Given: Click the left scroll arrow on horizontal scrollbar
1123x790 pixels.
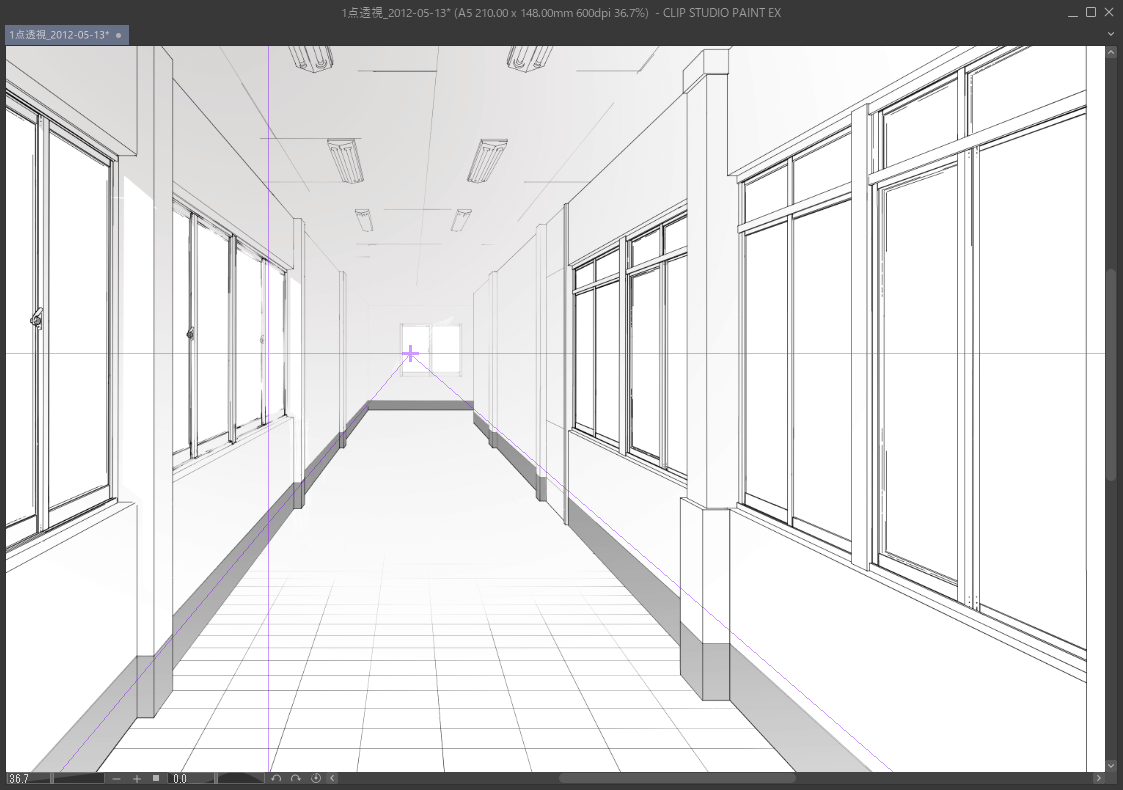Looking at the screenshot, I should 332,778.
